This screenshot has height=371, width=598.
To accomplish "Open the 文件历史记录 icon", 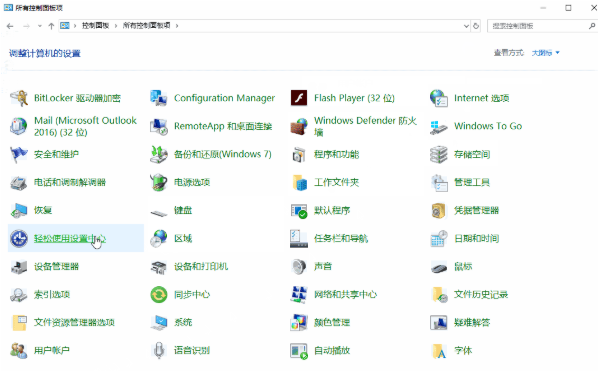I will pyautogui.click(x=439, y=295).
